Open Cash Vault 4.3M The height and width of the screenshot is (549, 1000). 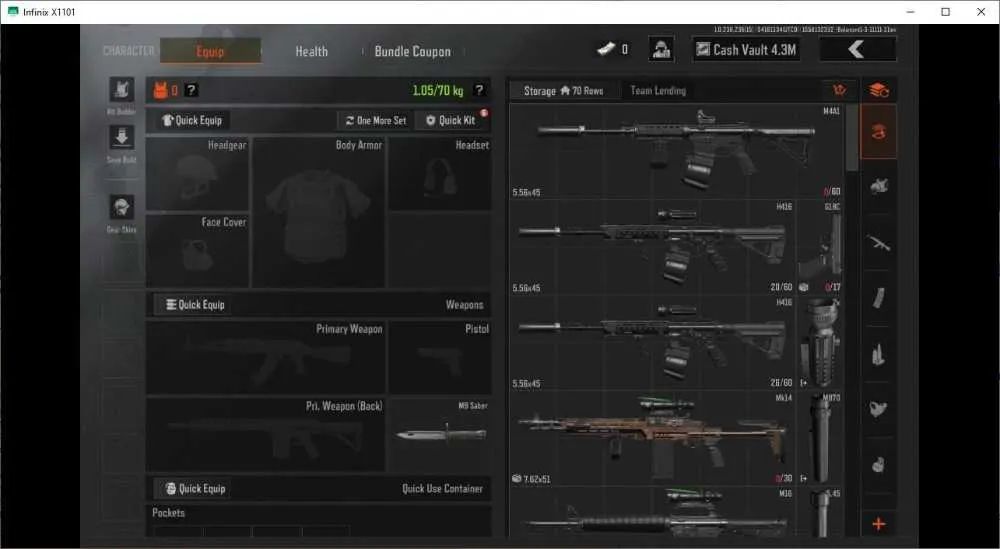pyautogui.click(x=746, y=49)
